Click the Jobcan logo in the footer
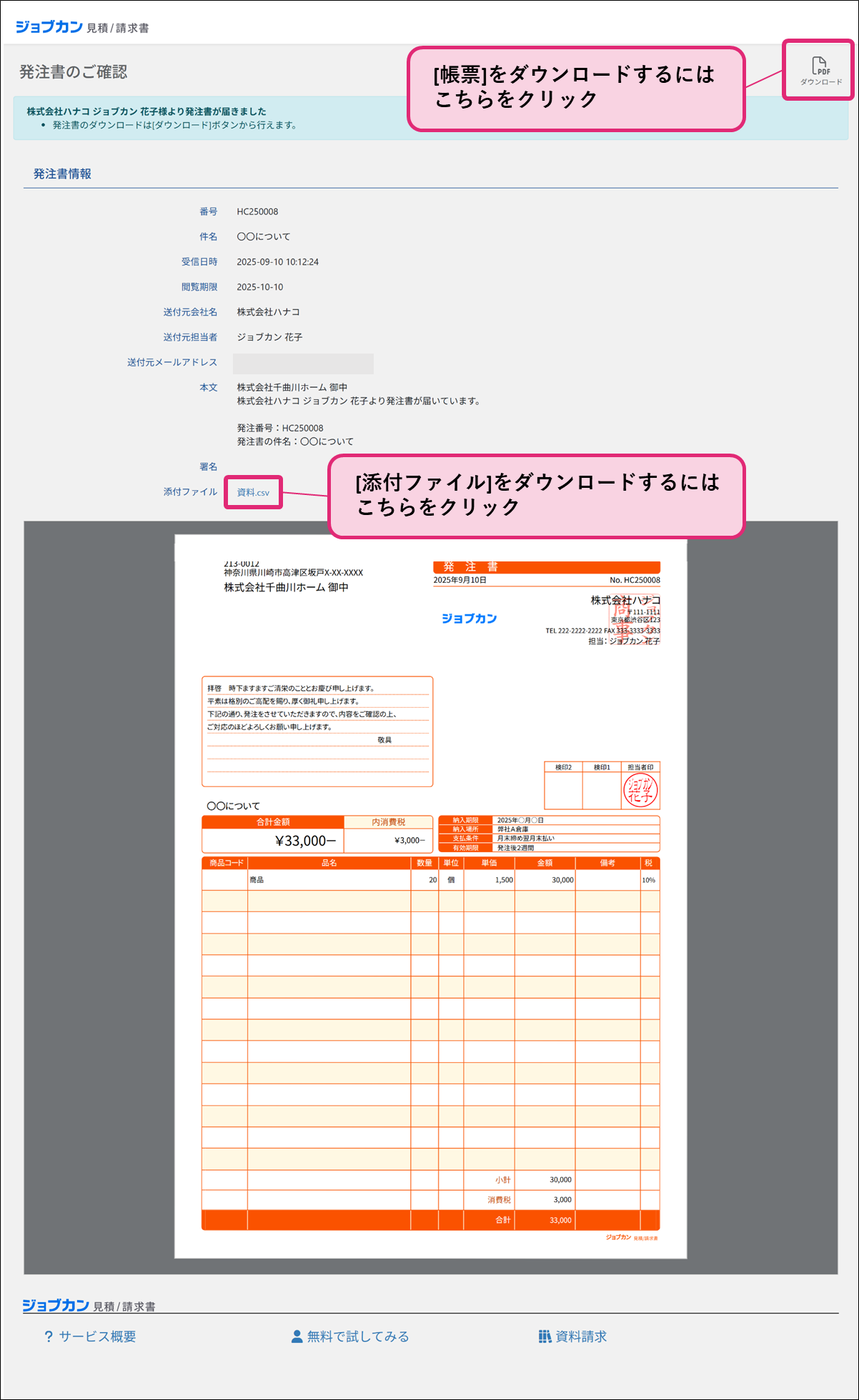 click(x=56, y=1305)
